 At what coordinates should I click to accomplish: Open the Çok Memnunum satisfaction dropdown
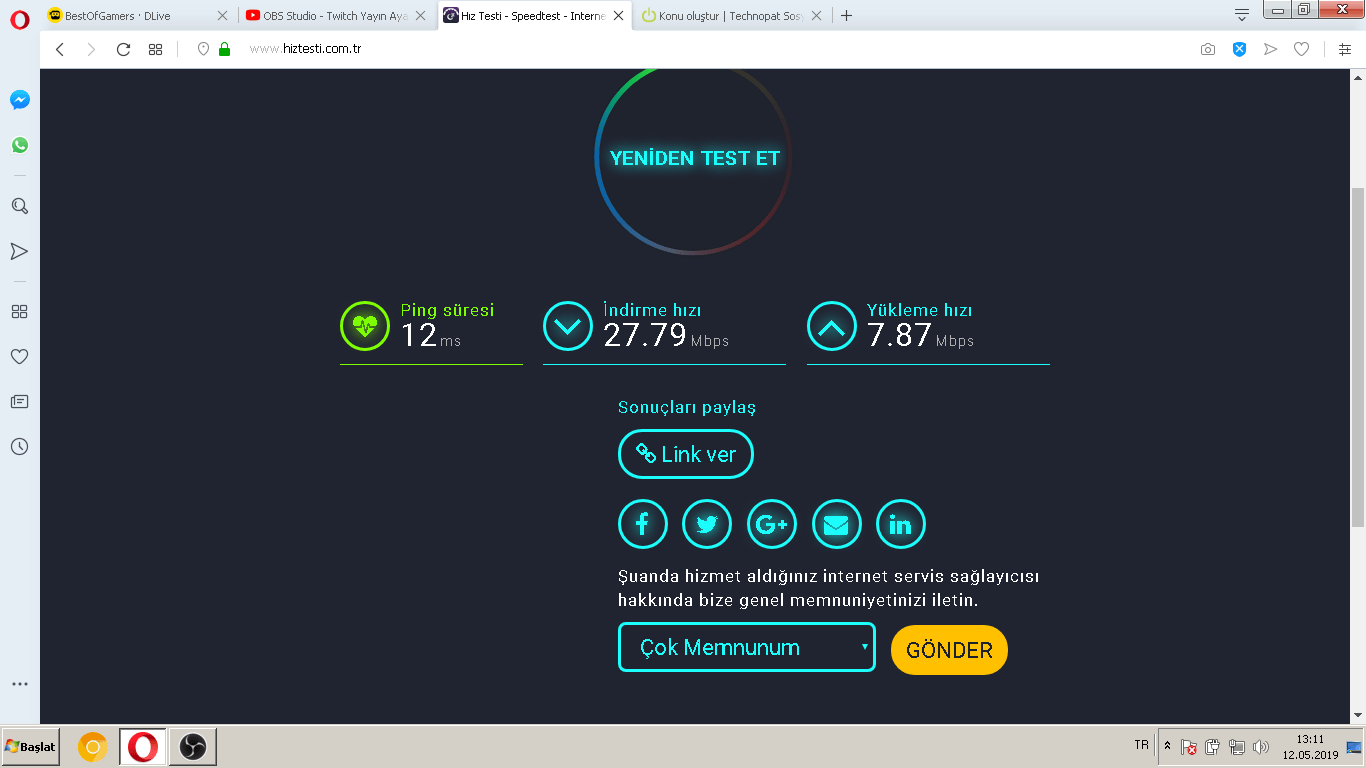[747, 647]
